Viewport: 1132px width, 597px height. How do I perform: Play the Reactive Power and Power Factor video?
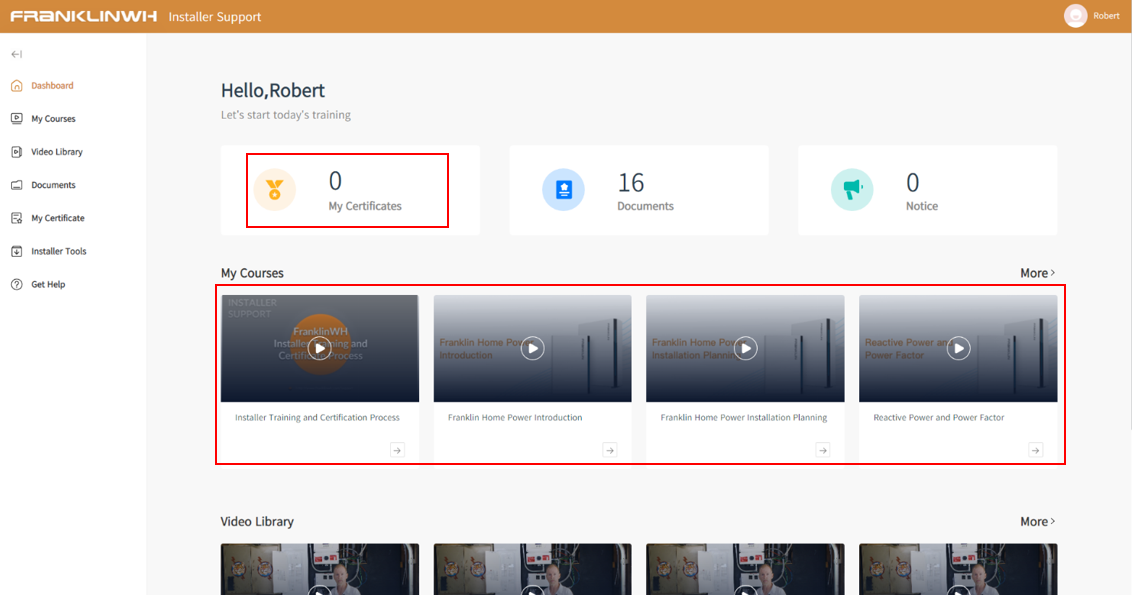(959, 348)
